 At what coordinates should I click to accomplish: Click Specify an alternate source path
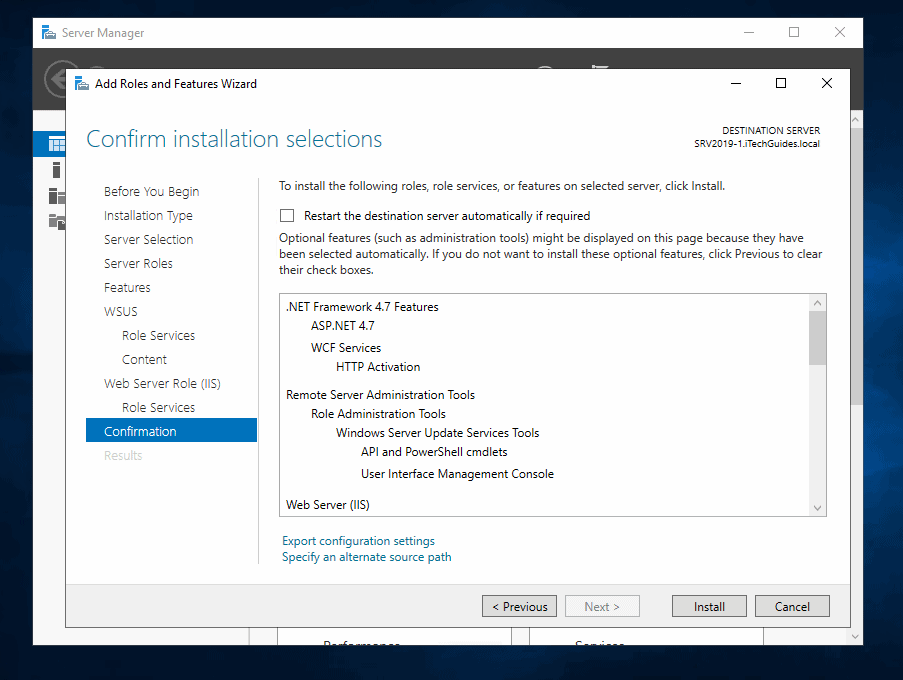[x=366, y=557]
